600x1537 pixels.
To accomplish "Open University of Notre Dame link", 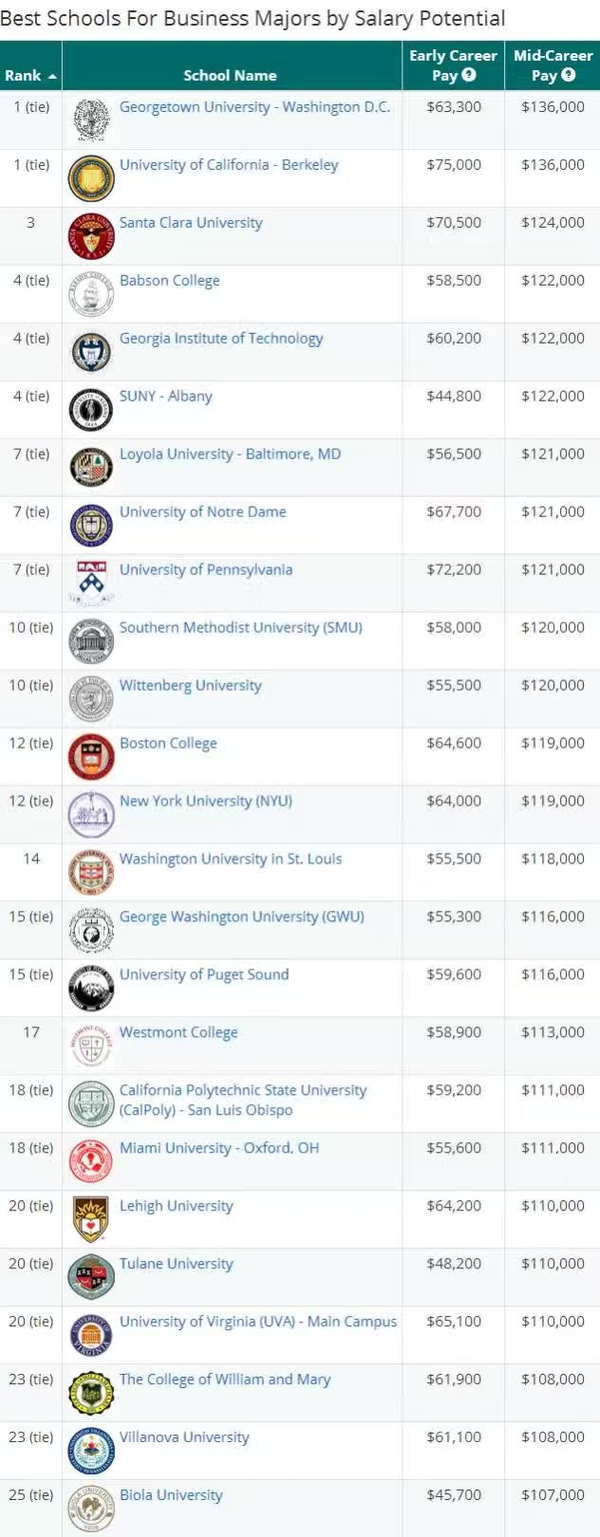I will [203, 511].
